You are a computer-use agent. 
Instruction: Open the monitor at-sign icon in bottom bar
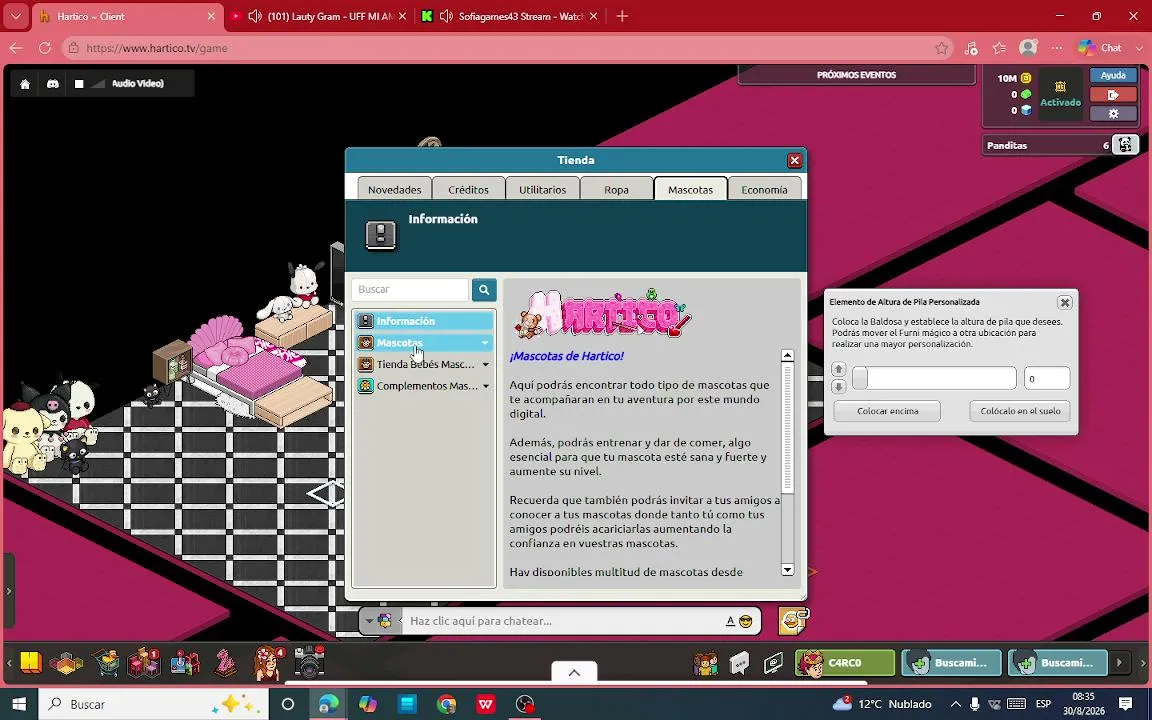pos(773,663)
